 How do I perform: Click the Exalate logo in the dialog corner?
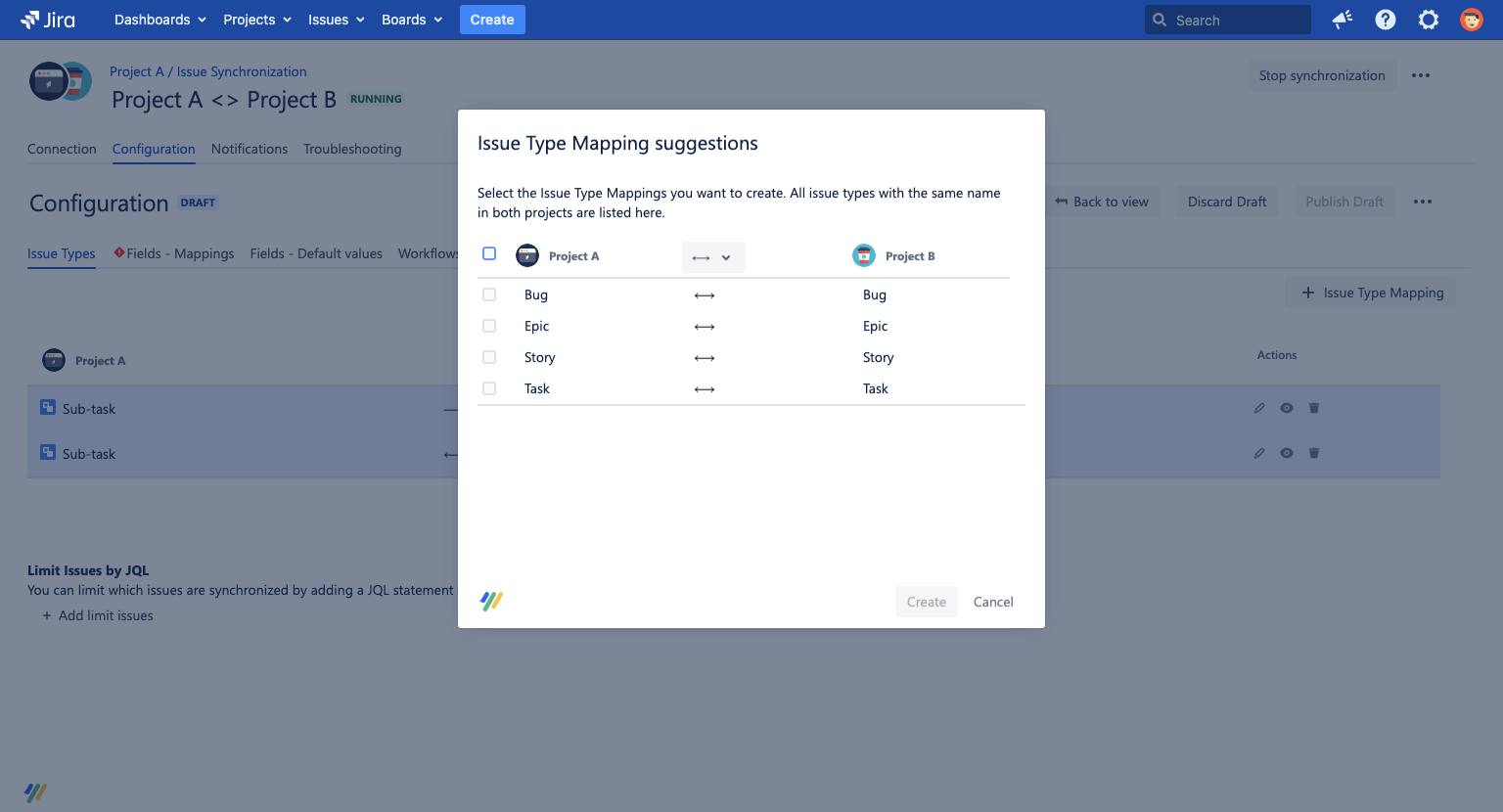point(490,601)
